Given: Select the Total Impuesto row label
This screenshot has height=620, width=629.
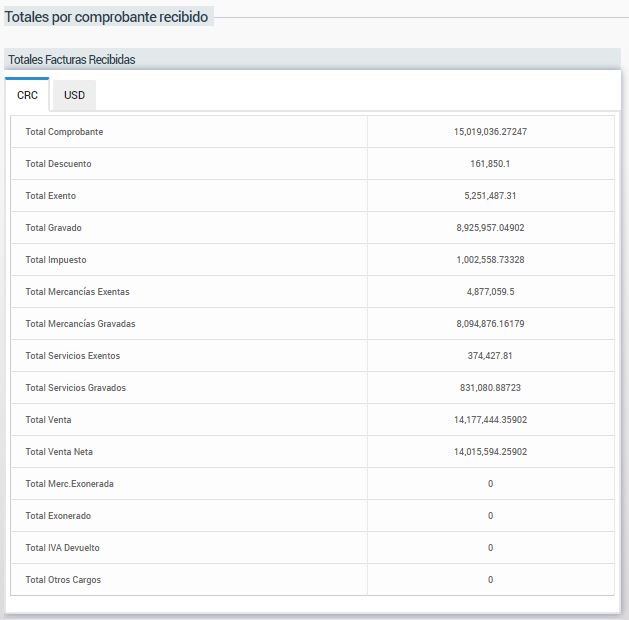Looking at the screenshot, I should click(x=56, y=260).
